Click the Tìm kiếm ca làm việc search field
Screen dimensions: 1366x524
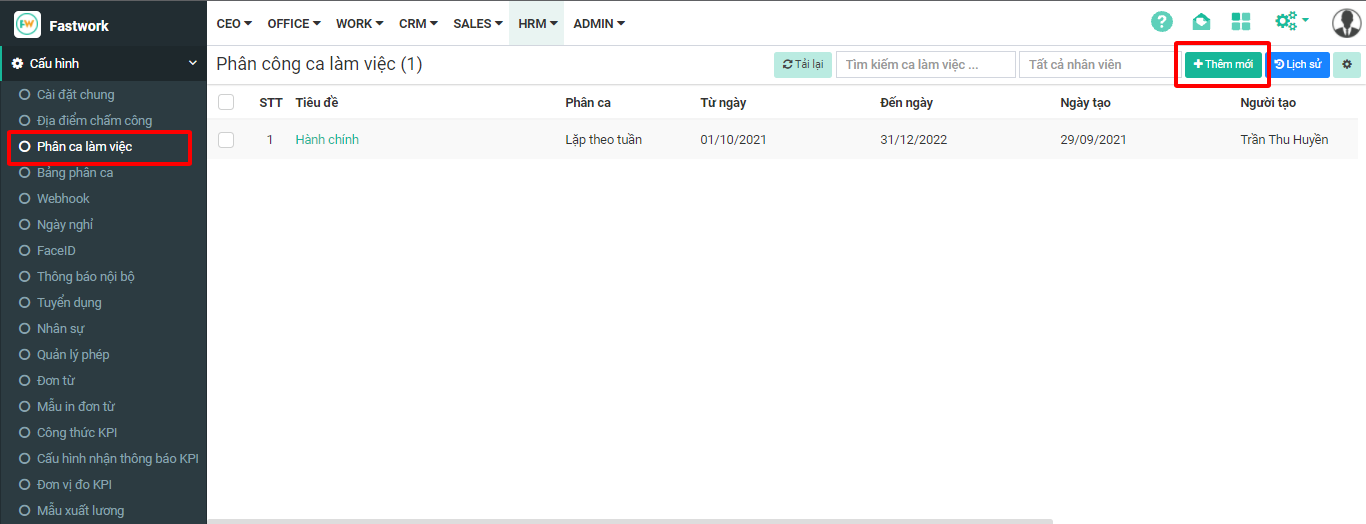point(925,65)
